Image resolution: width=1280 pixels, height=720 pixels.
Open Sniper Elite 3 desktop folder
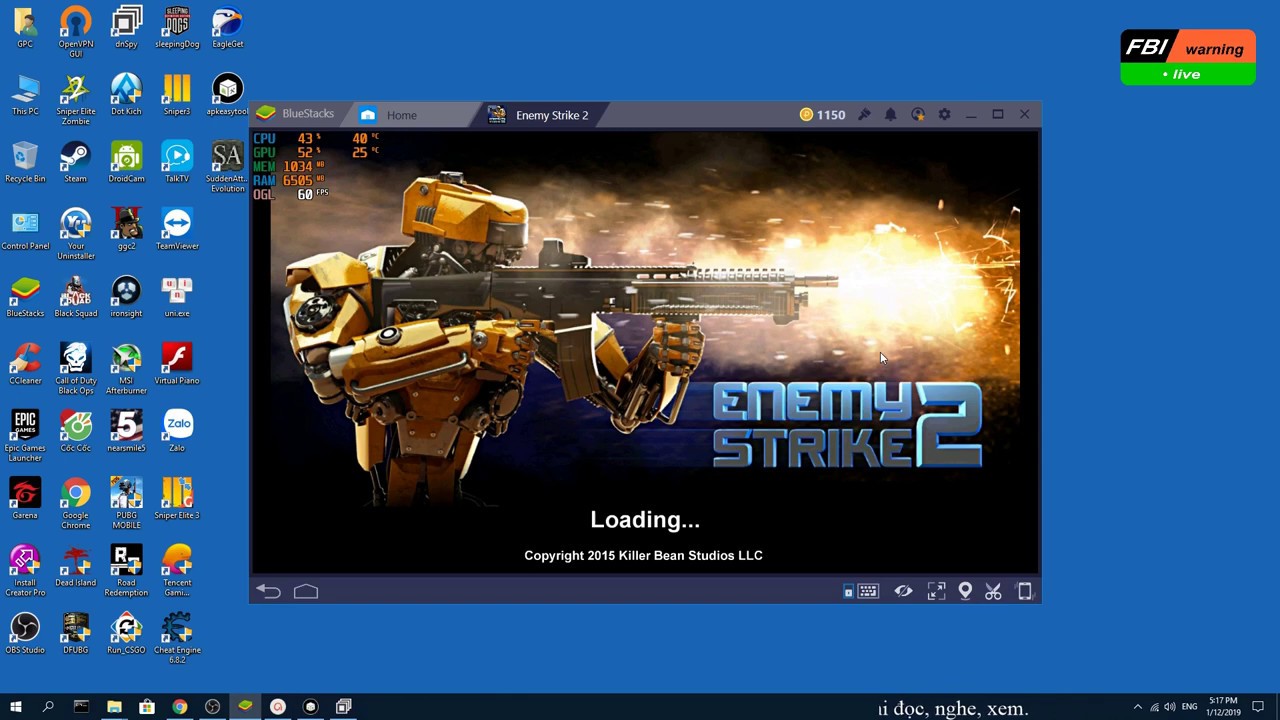tap(177, 498)
